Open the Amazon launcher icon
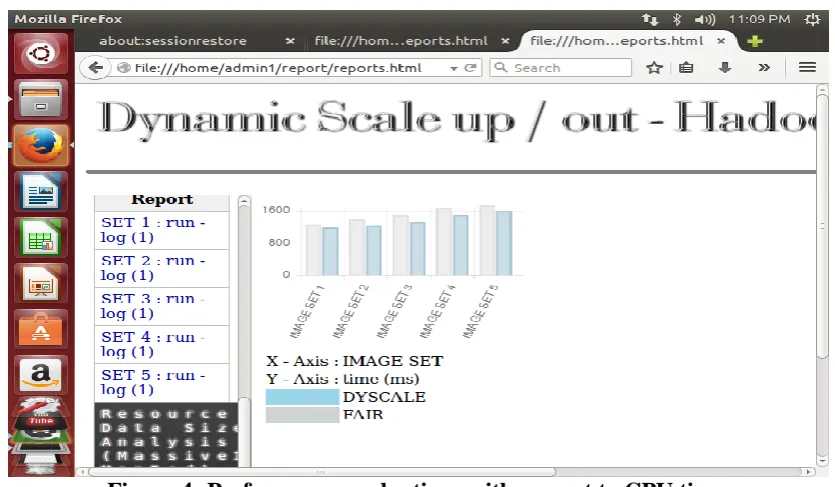The height and width of the screenshot is (487, 835). tap(41, 375)
